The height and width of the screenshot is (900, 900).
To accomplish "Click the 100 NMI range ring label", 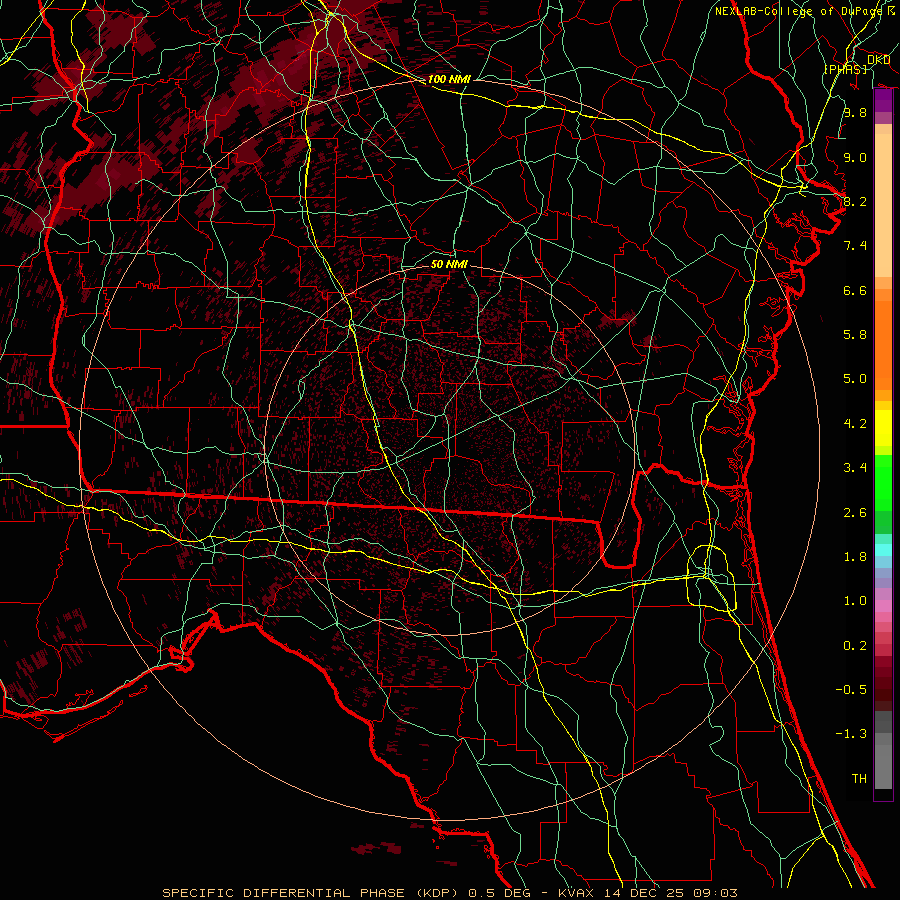I will (x=449, y=79).
